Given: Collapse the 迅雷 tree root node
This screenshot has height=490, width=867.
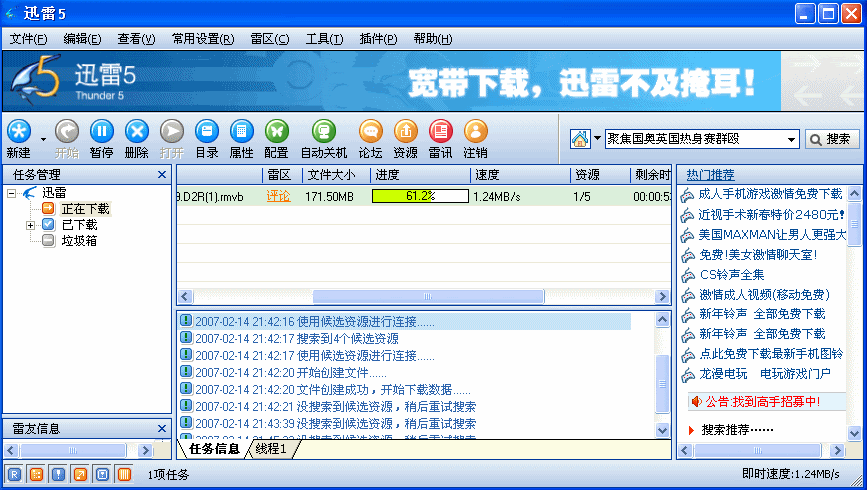Looking at the screenshot, I should point(11,193).
